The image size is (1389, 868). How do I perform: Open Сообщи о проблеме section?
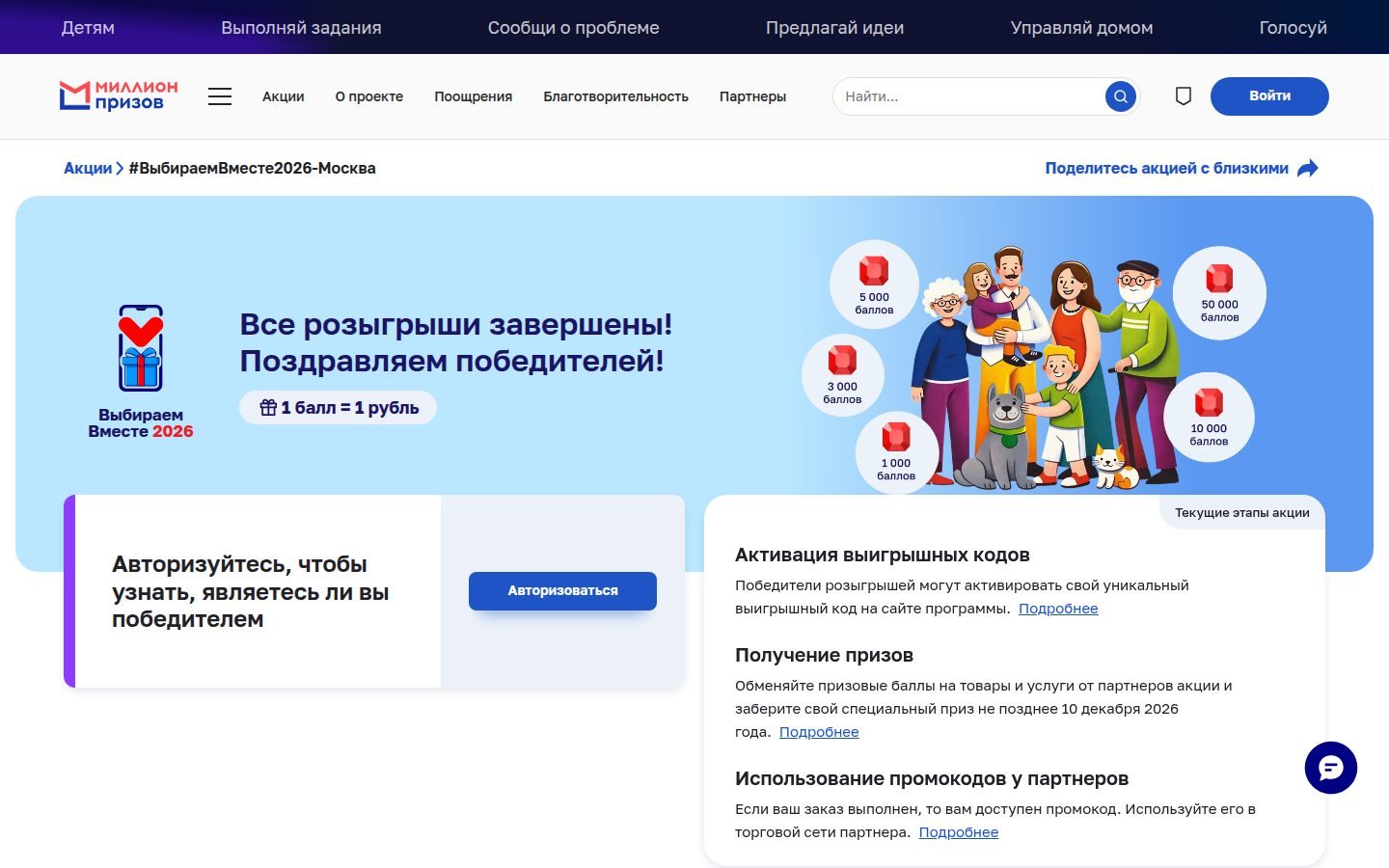click(574, 28)
